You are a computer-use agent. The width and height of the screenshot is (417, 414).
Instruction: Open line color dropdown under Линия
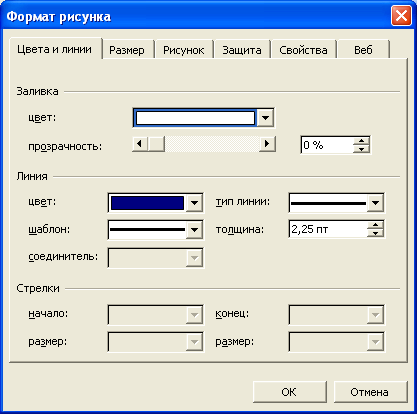(x=194, y=202)
